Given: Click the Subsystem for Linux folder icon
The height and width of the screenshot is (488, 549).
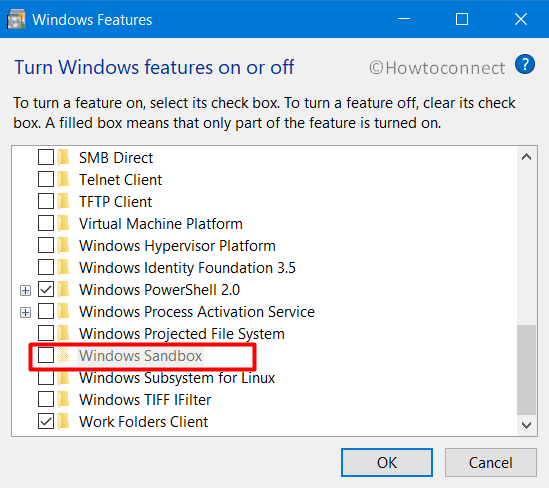Looking at the screenshot, I should click(x=63, y=377).
